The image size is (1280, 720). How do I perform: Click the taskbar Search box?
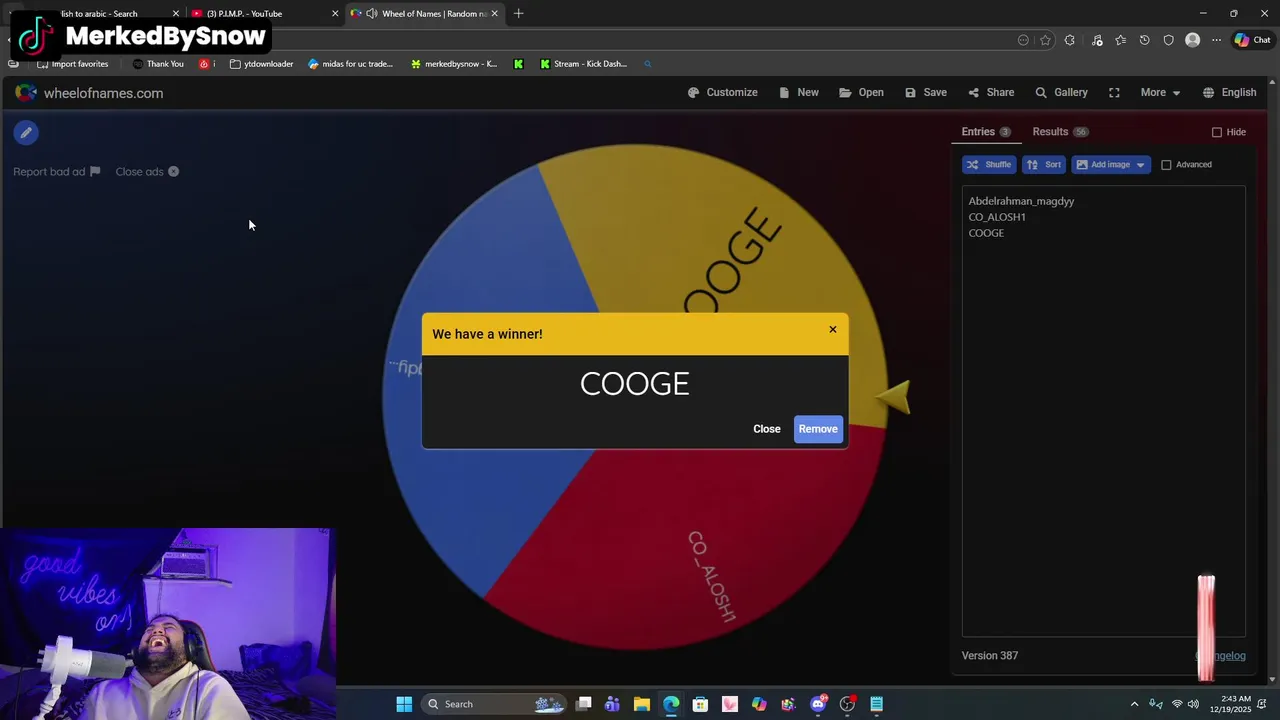click(x=495, y=704)
